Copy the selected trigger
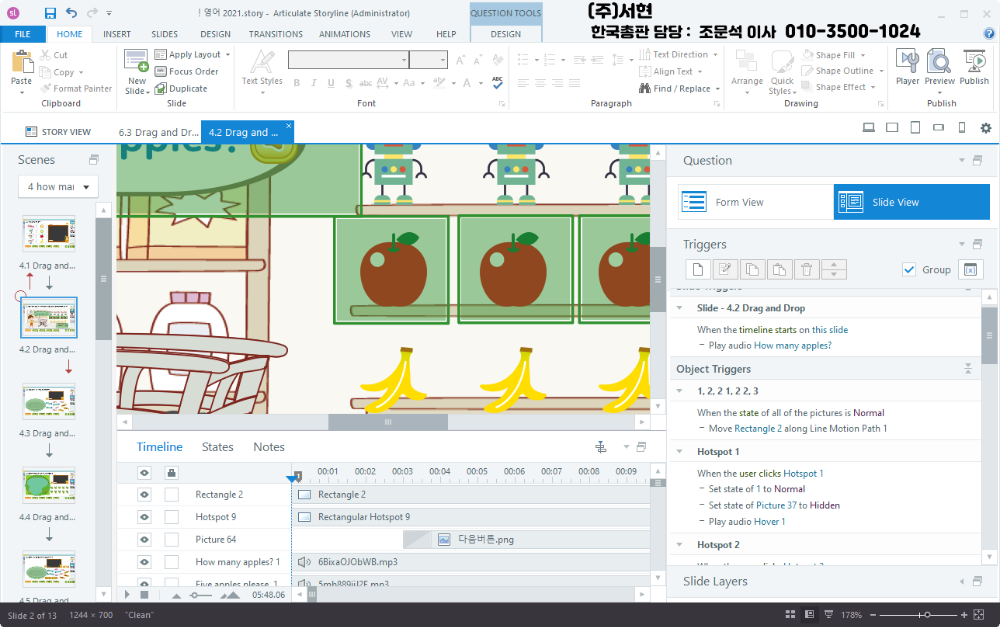 pyautogui.click(x=753, y=270)
